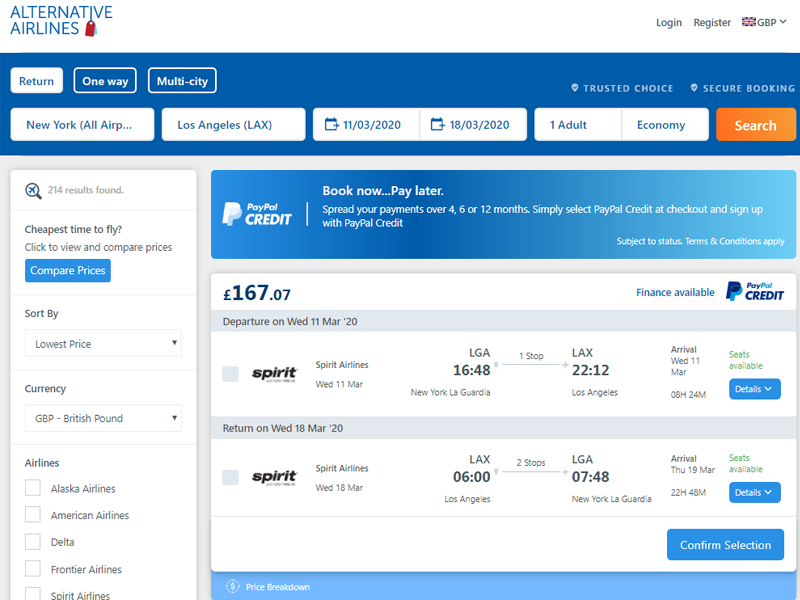Click the orange Search button
Image resolution: width=800 pixels, height=600 pixels.
tap(756, 124)
